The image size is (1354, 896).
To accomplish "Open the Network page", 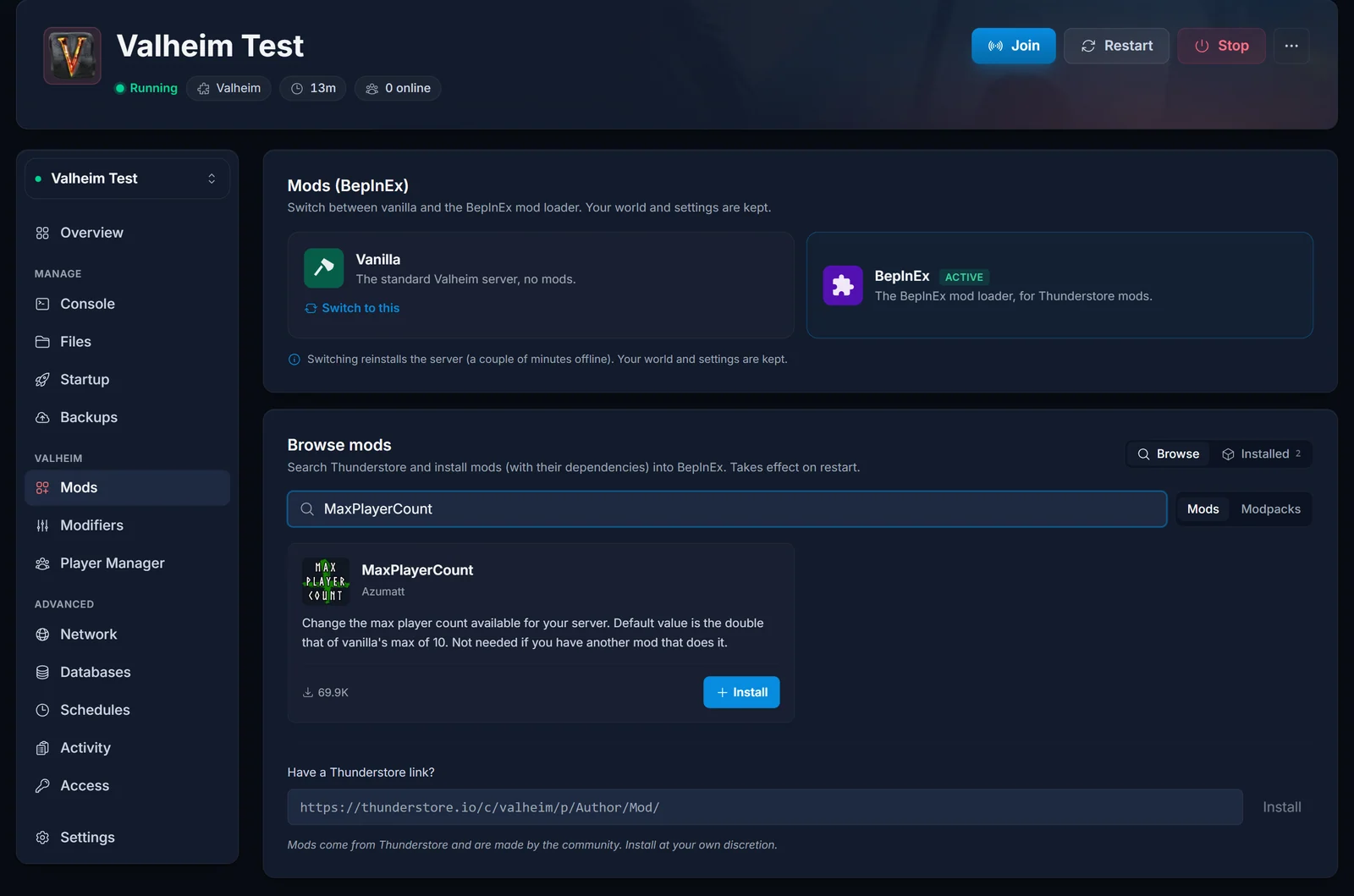I will click(127, 635).
